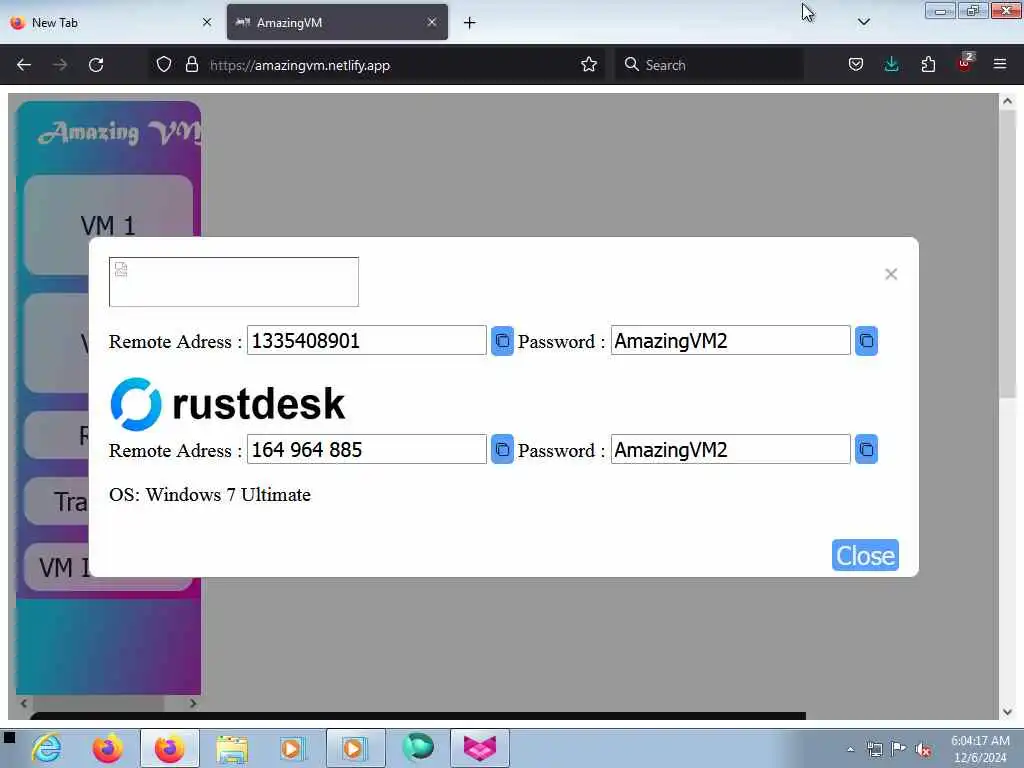The image size is (1024, 768).
Task: Click the rustdesk logo
Action: (227, 404)
